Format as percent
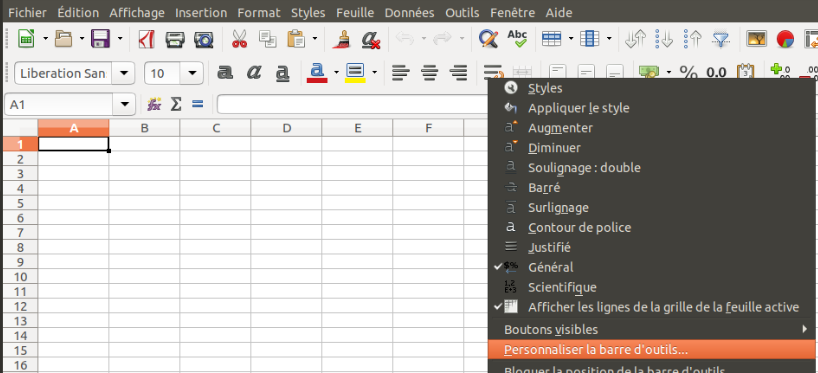This screenshot has width=818, height=373. [689, 73]
